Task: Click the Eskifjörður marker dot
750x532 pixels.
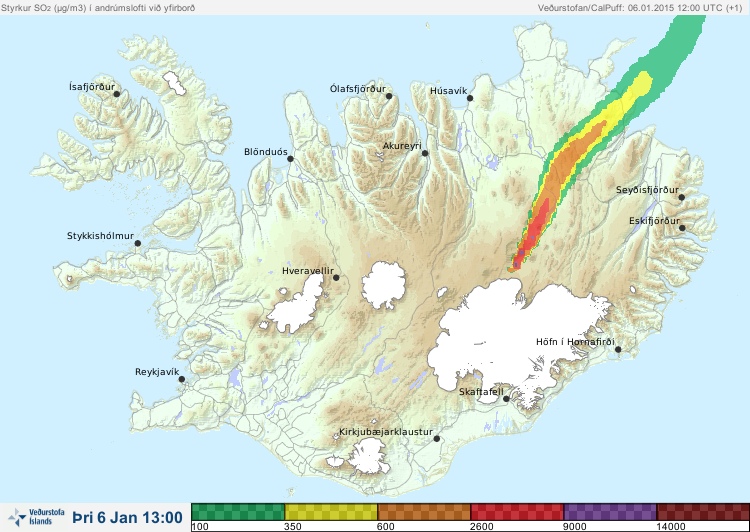Action: [x=682, y=228]
